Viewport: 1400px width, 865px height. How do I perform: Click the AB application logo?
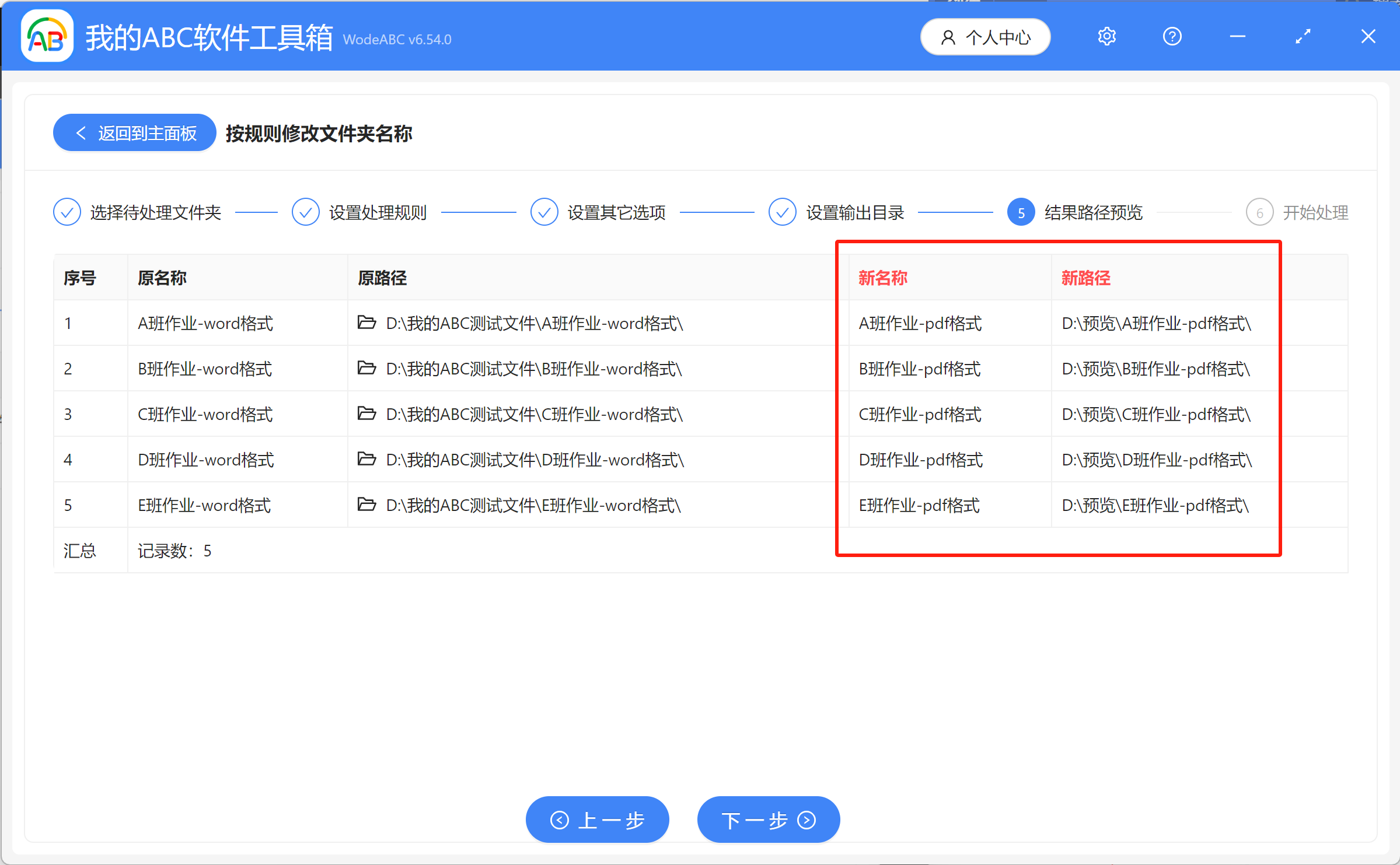(x=46, y=36)
